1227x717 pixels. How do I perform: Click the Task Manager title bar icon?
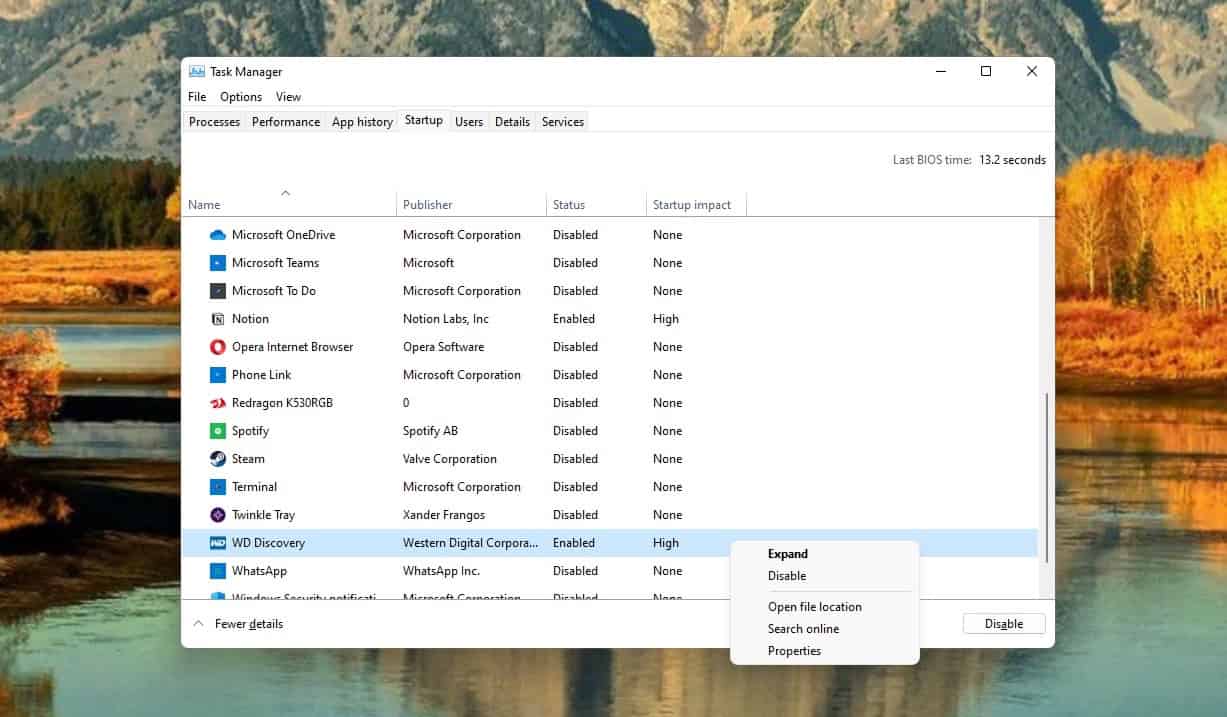coord(196,71)
